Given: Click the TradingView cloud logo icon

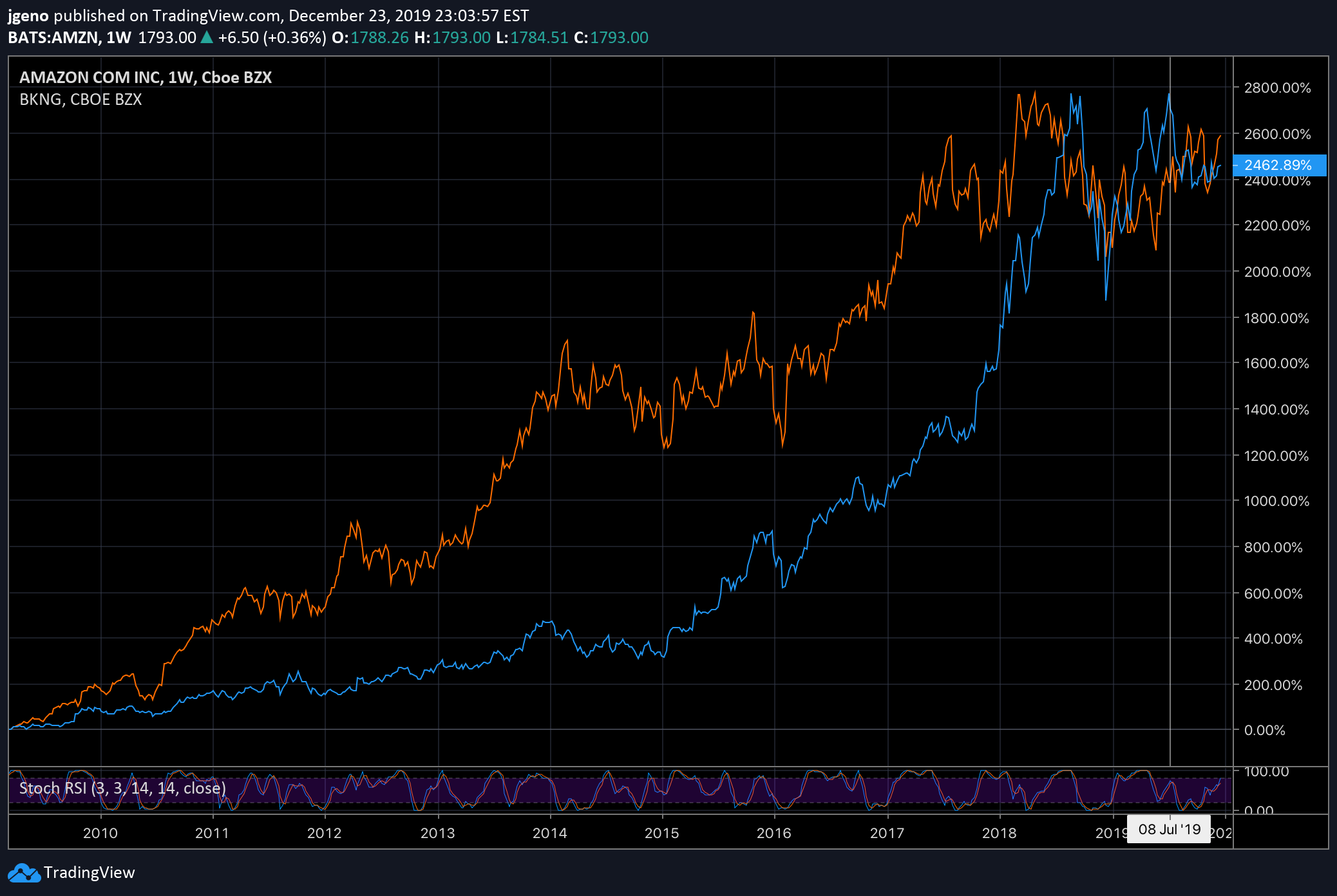Looking at the screenshot, I should tap(24, 873).
